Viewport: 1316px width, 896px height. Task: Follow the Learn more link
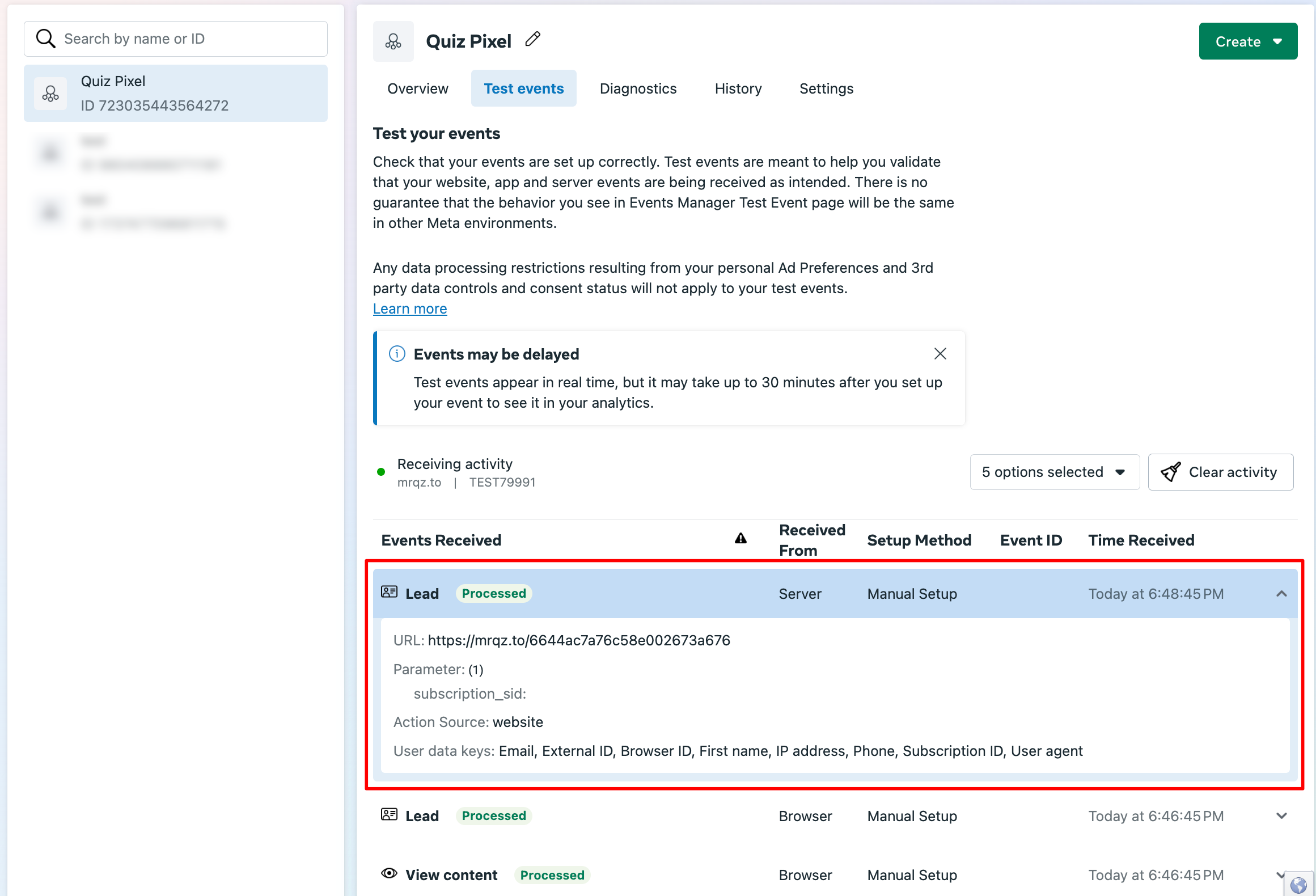click(x=410, y=309)
